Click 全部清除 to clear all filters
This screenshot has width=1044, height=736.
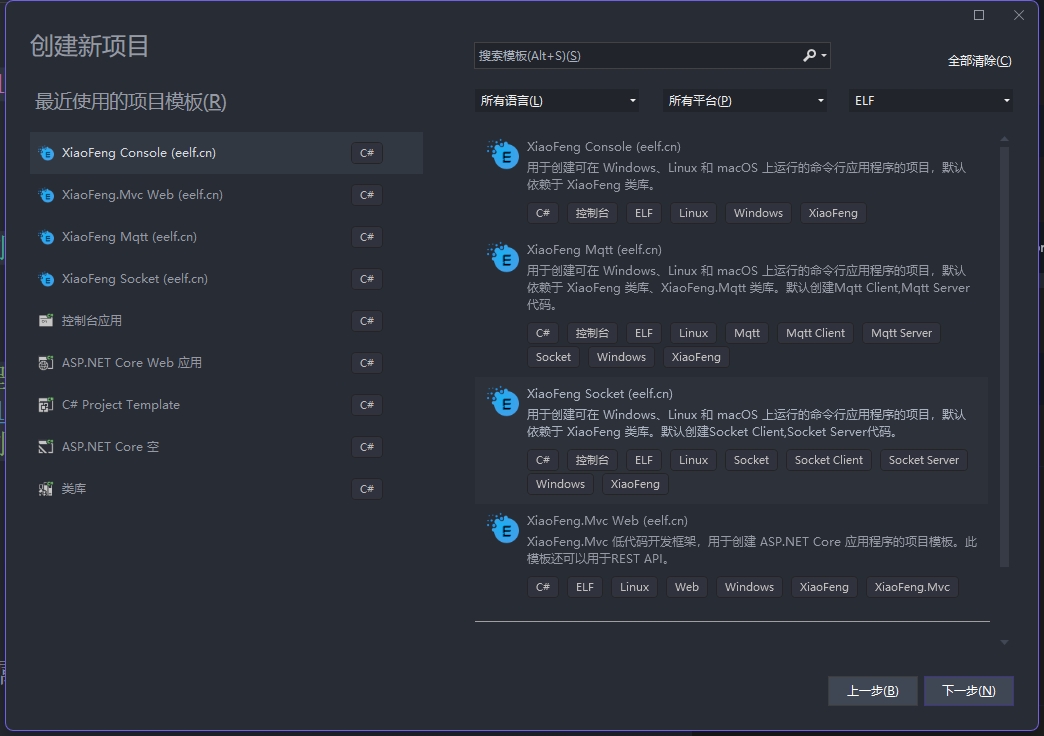[979, 61]
